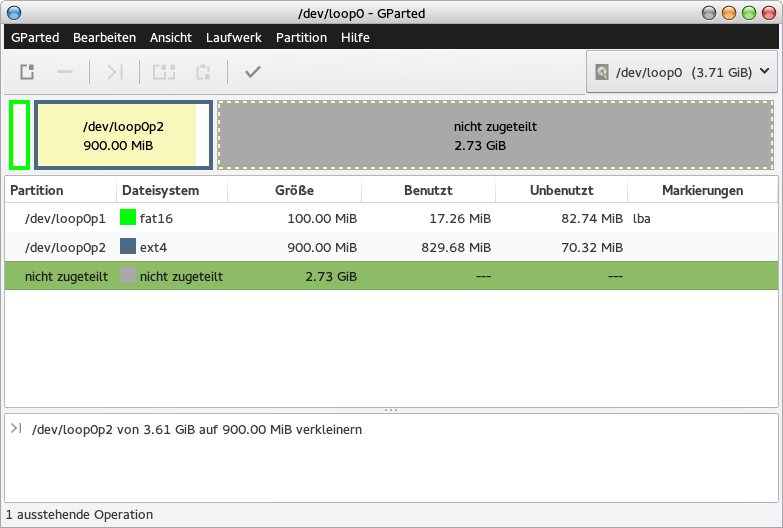Close GParted with the red title bar button

coord(769,12)
